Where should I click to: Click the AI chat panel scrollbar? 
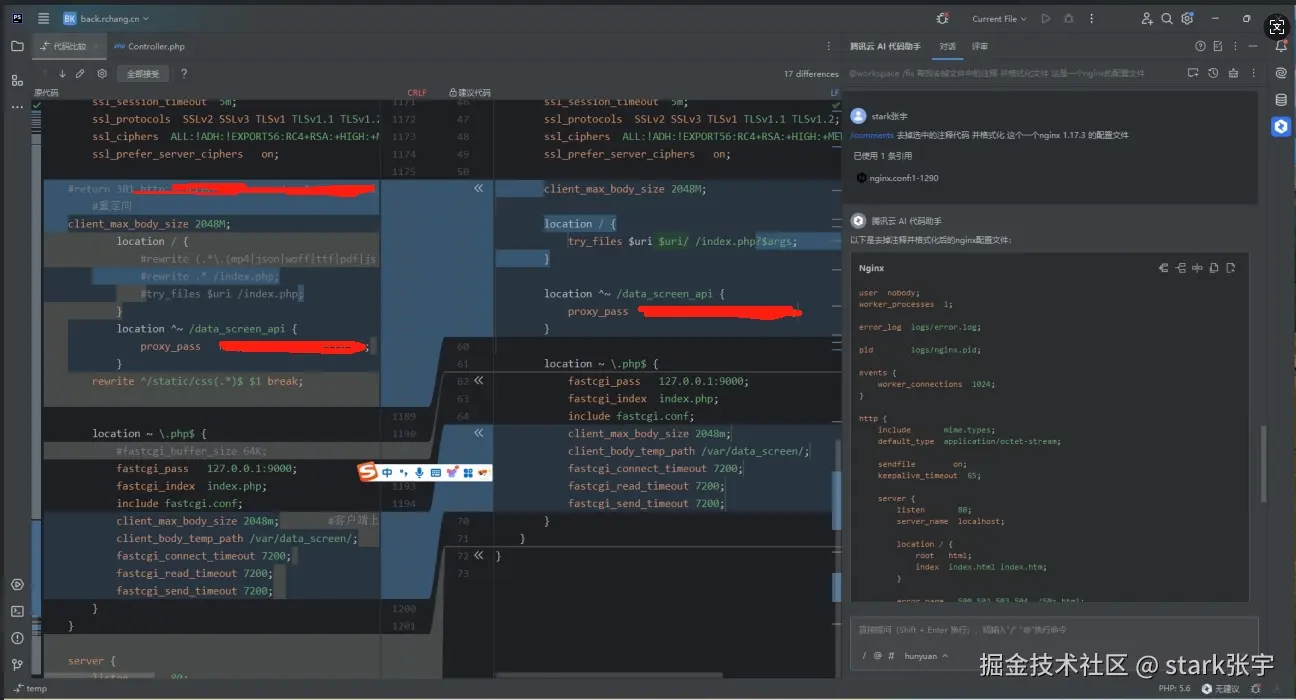(x=1264, y=465)
